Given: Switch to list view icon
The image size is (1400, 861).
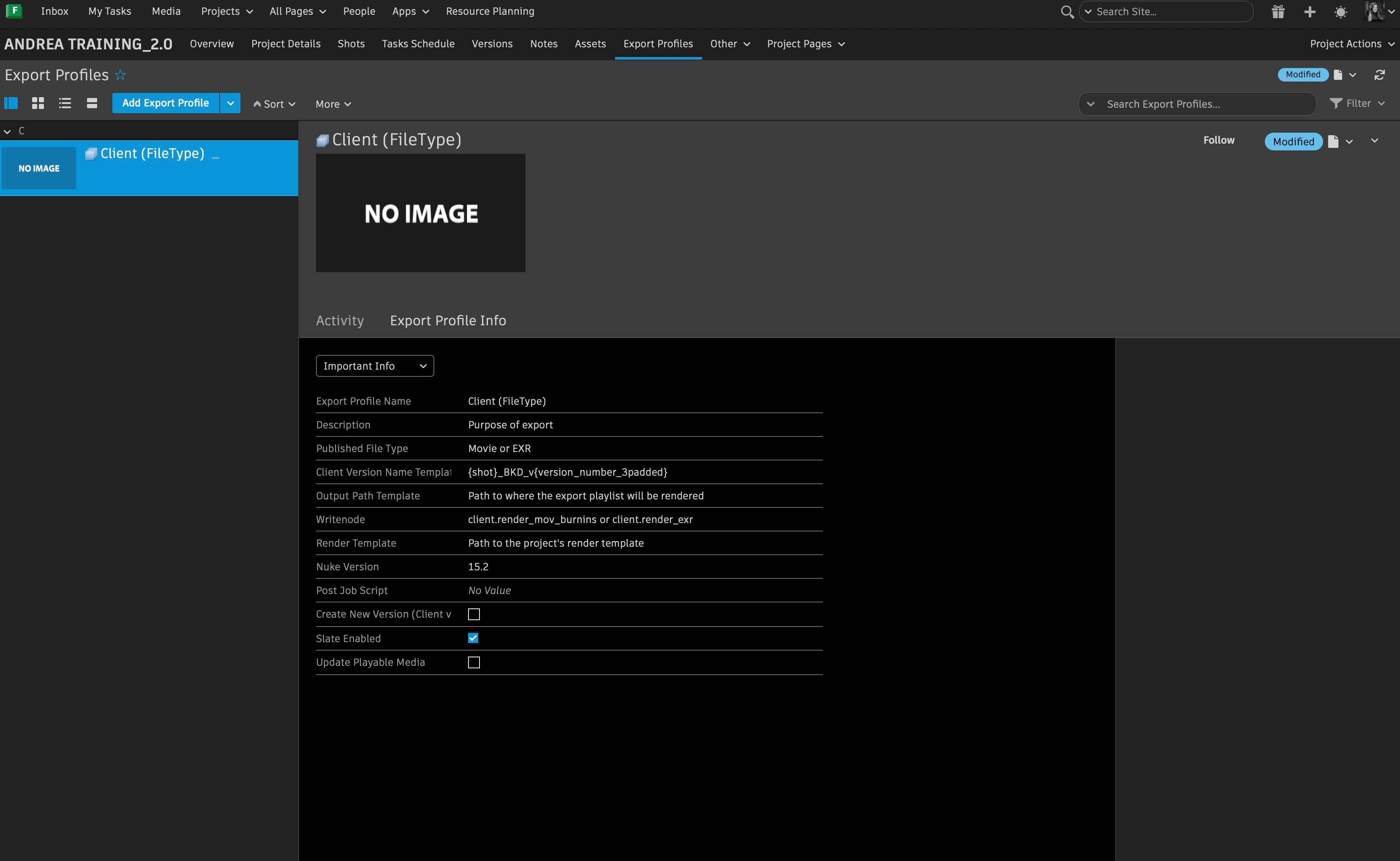Looking at the screenshot, I should click(65, 103).
